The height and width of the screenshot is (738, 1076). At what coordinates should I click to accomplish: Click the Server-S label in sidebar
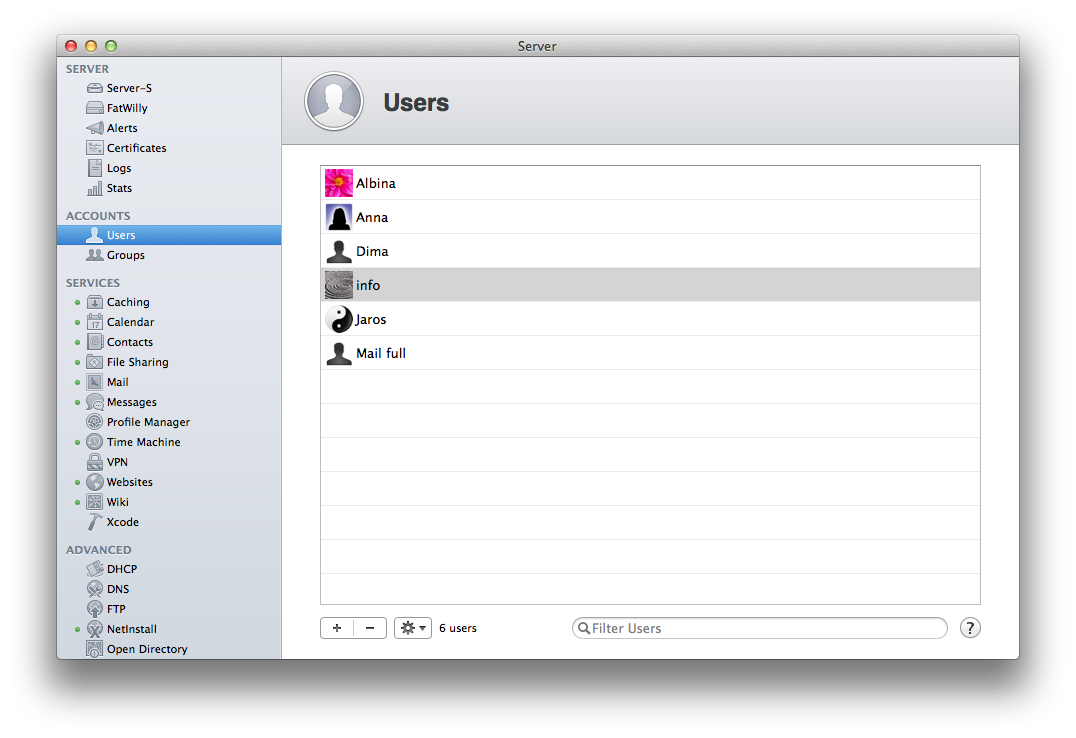click(x=129, y=88)
